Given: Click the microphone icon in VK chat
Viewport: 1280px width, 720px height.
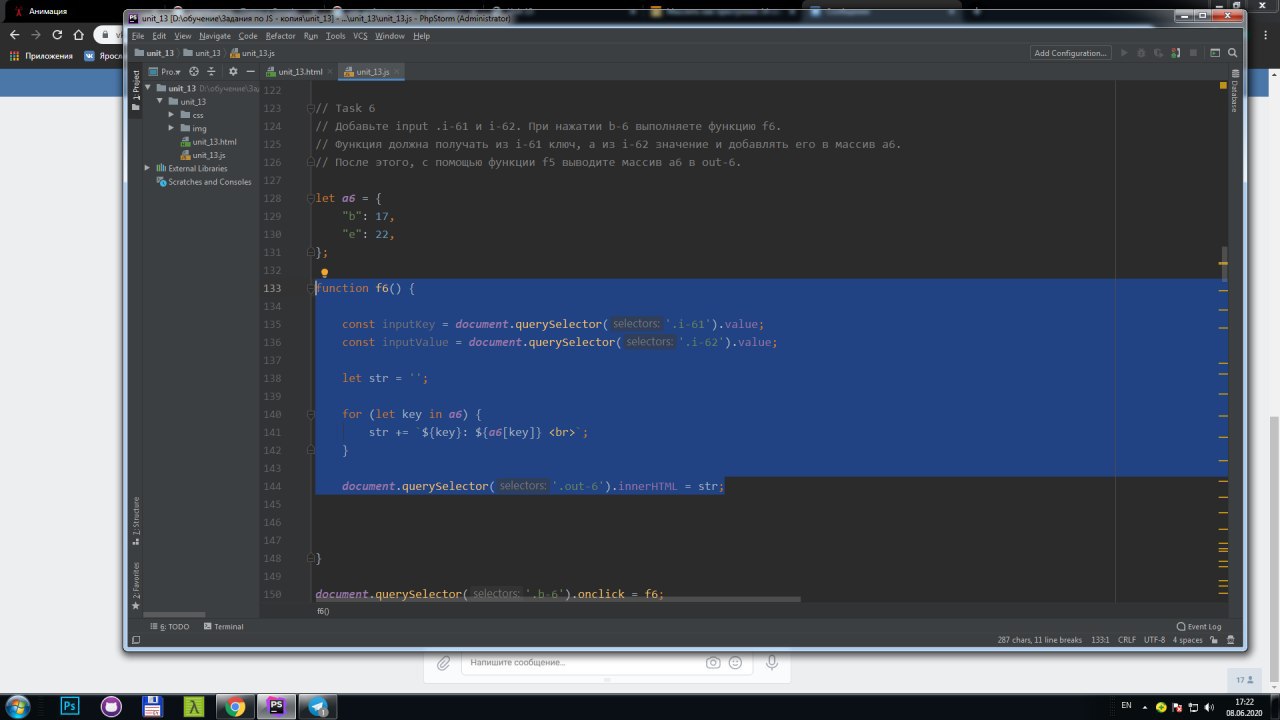Looking at the screenshot, I should [x=771, y=662].
